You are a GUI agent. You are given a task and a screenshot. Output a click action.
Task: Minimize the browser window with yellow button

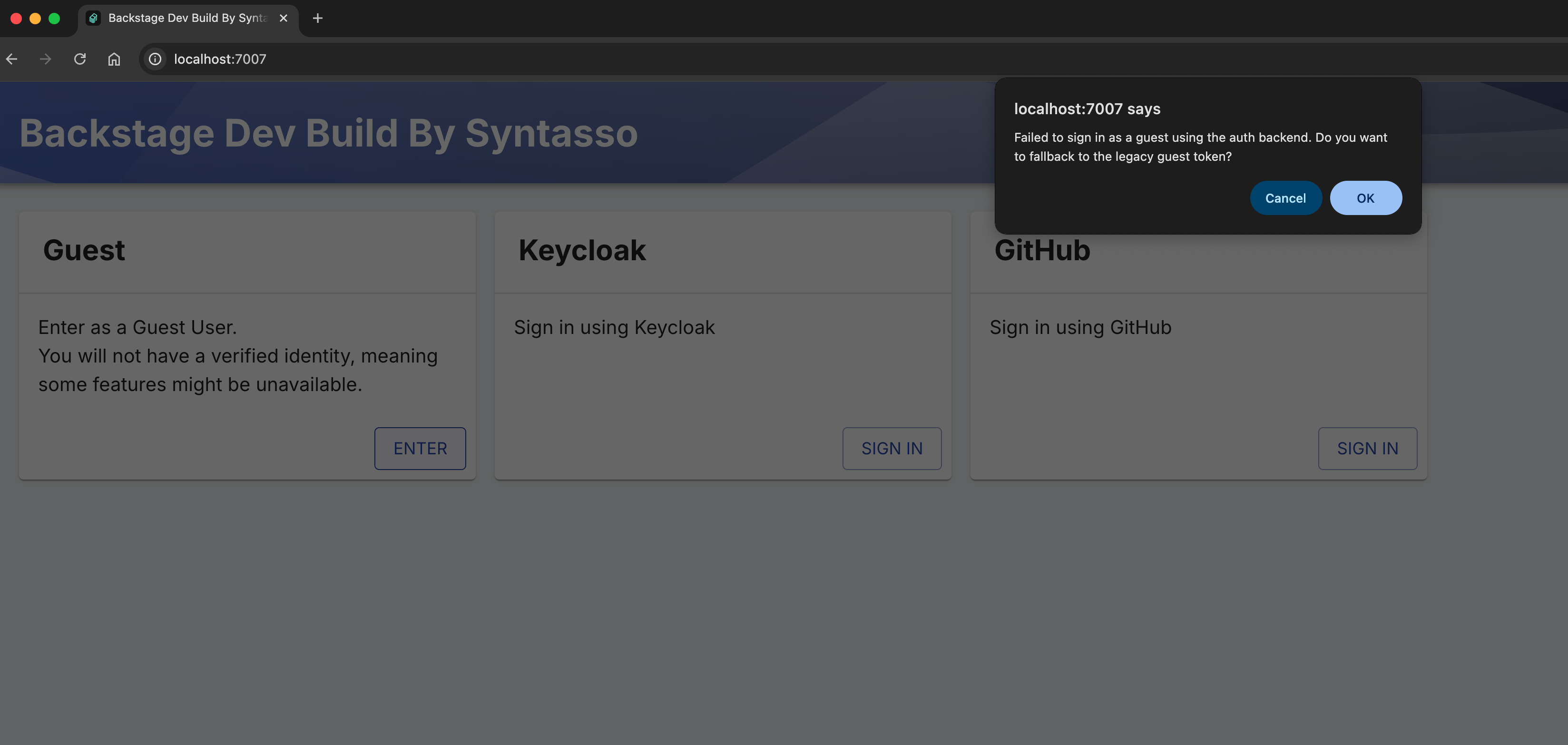pyautogui.click(x=35, y=18)
